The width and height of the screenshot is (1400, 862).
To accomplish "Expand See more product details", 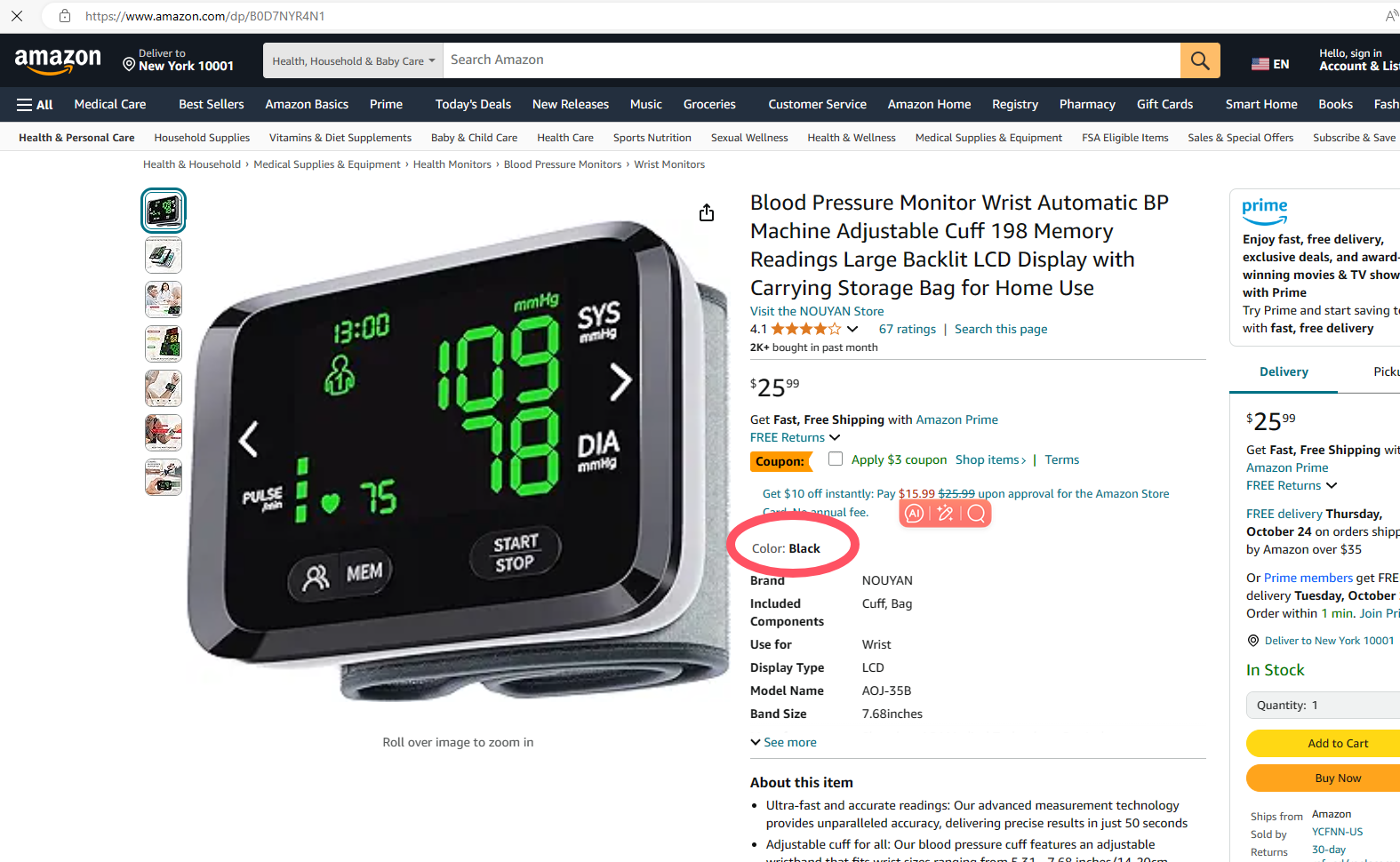I will 783,742.
